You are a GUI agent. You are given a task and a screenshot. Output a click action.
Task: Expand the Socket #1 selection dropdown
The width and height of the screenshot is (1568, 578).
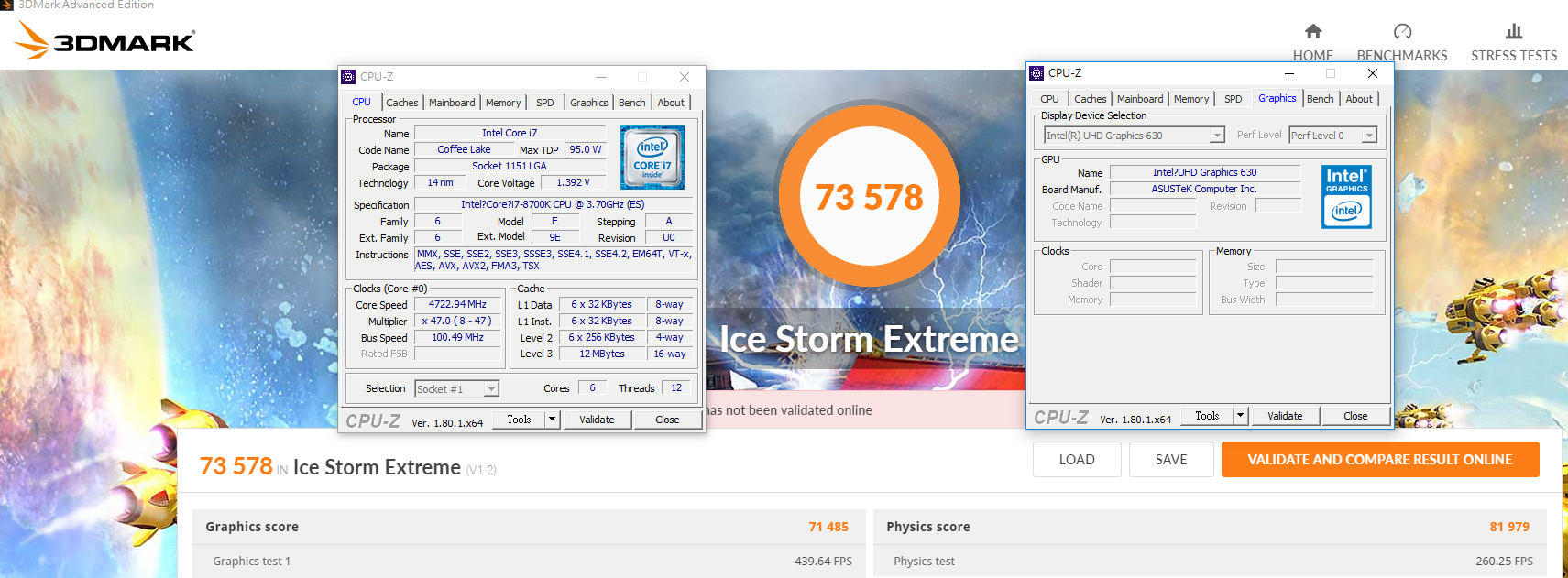point(491,389)
